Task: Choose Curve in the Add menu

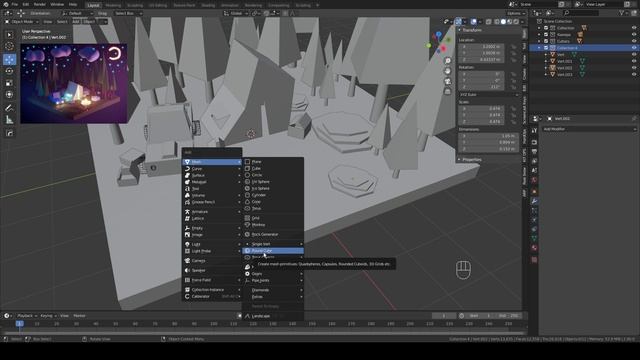Action: tap(212, 169)
